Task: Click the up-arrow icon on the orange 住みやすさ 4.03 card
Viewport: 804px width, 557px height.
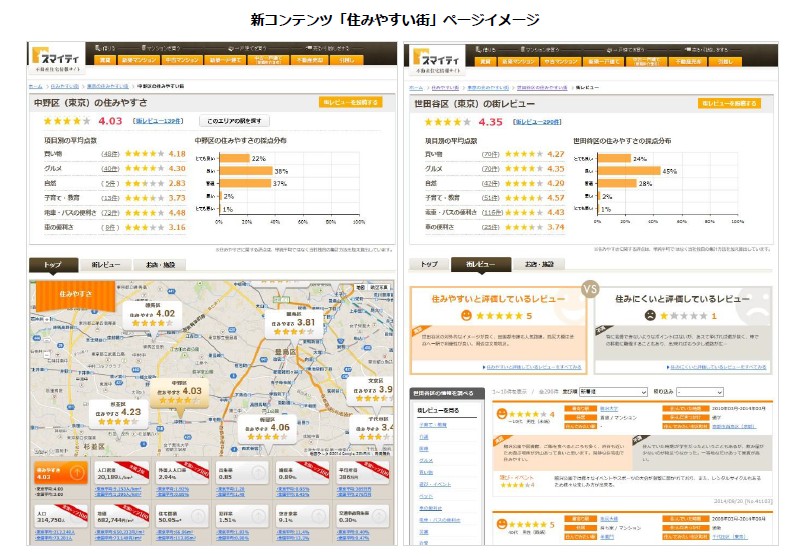Action: (77, 472)
